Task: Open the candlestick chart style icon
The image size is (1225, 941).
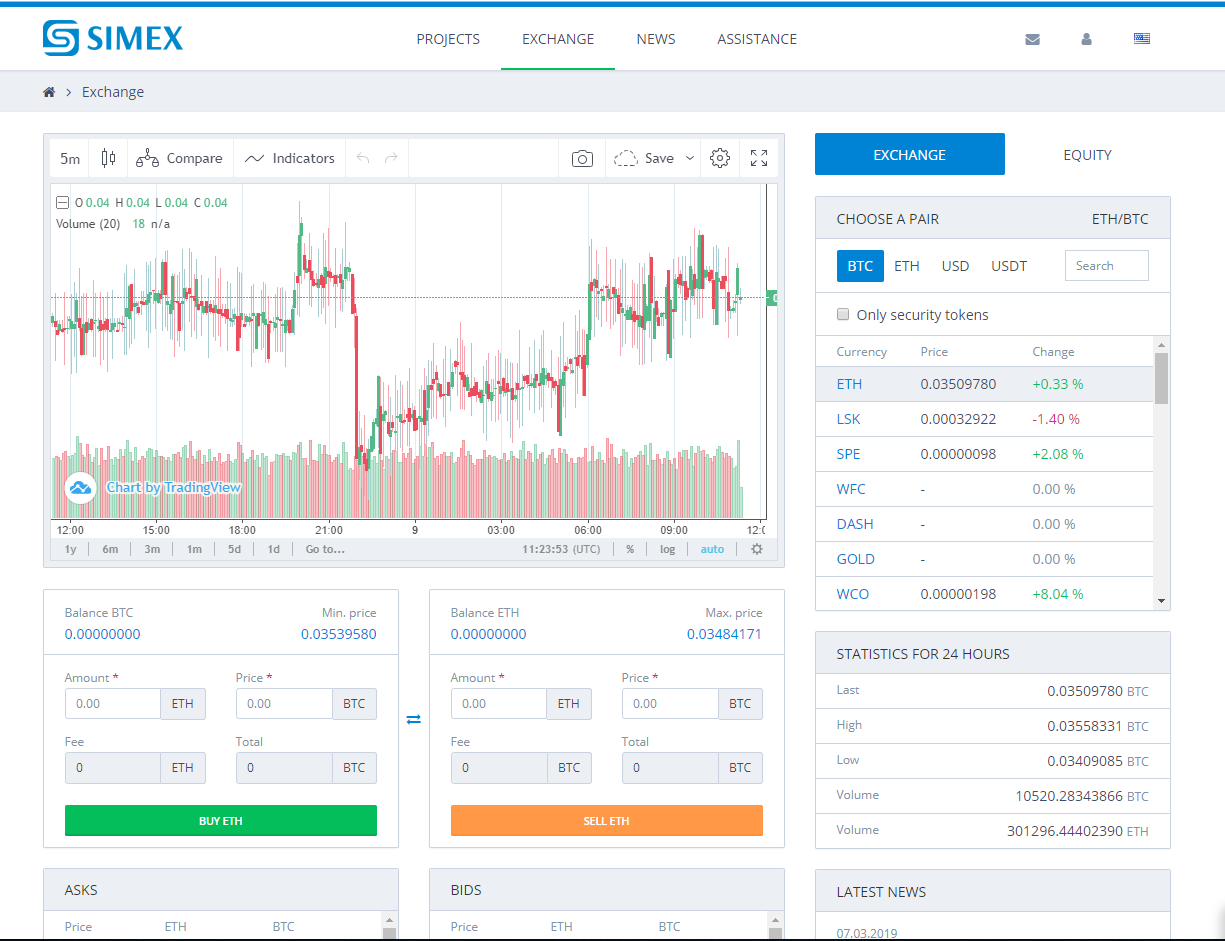Action: pos(108,158)
